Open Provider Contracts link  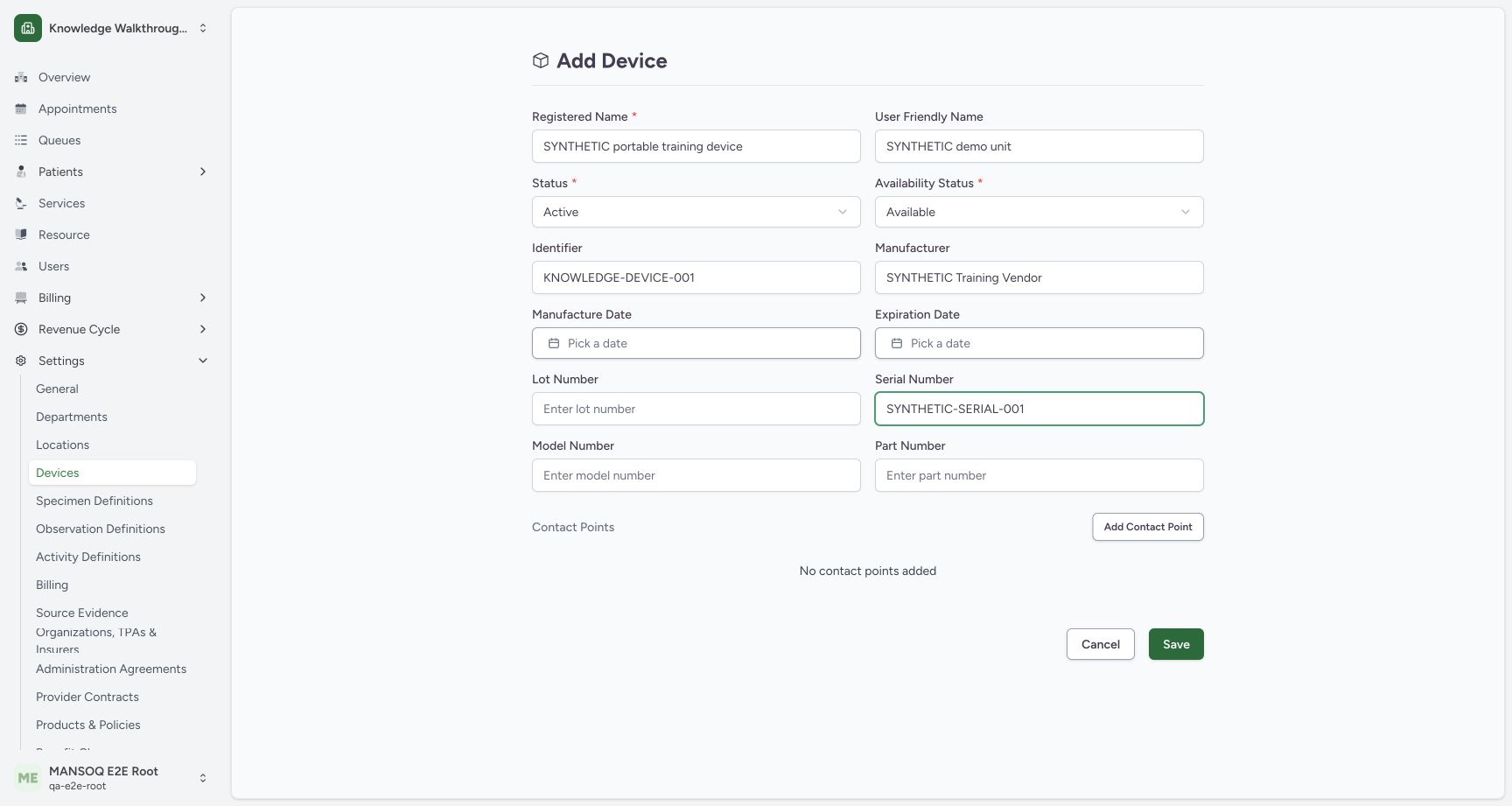tap(87, 697)
